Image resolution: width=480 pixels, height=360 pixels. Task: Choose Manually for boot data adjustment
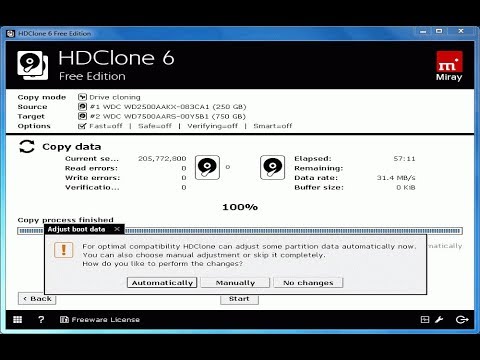(235, 283)
